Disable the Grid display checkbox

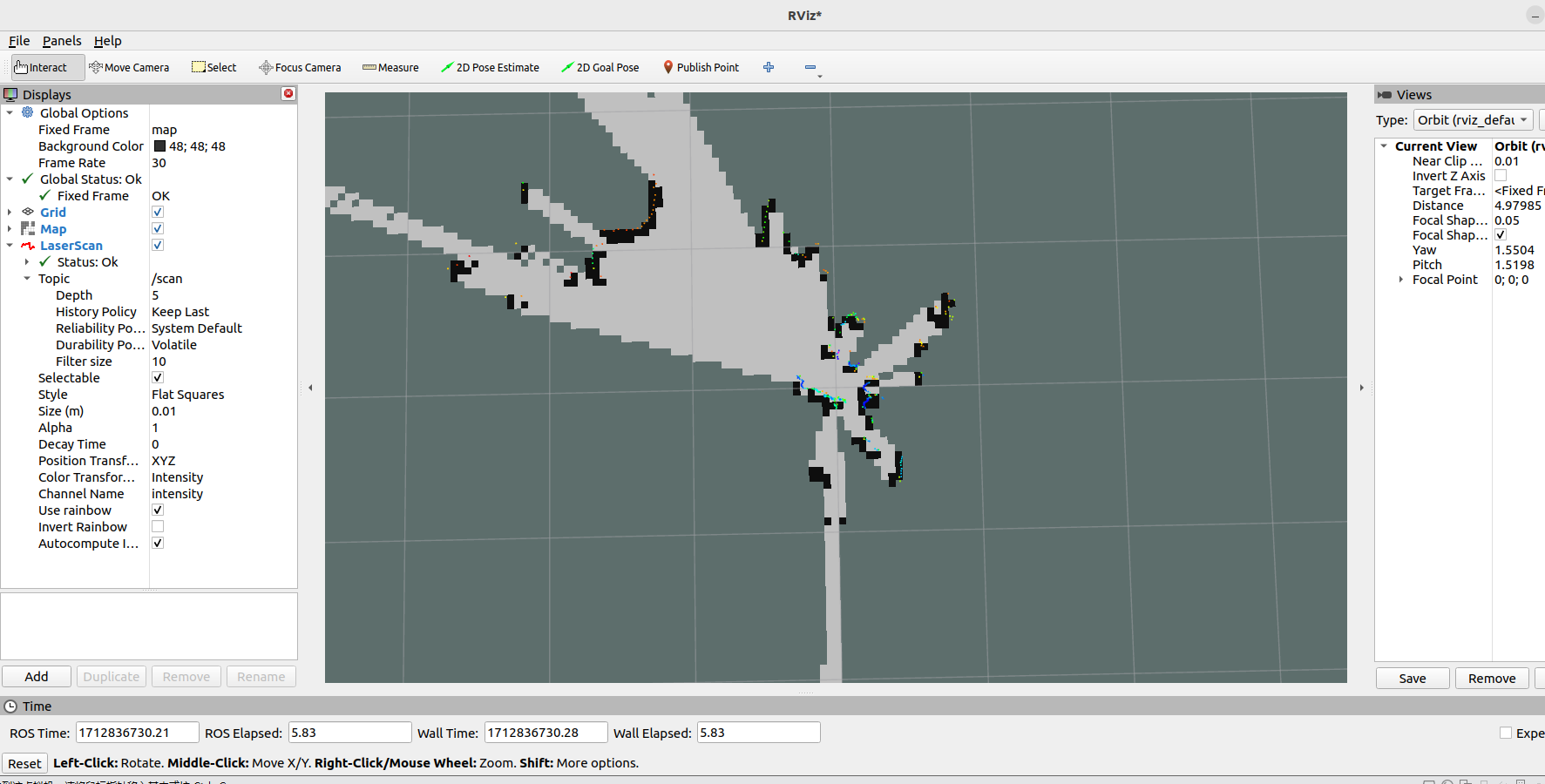tap(158, 212)
